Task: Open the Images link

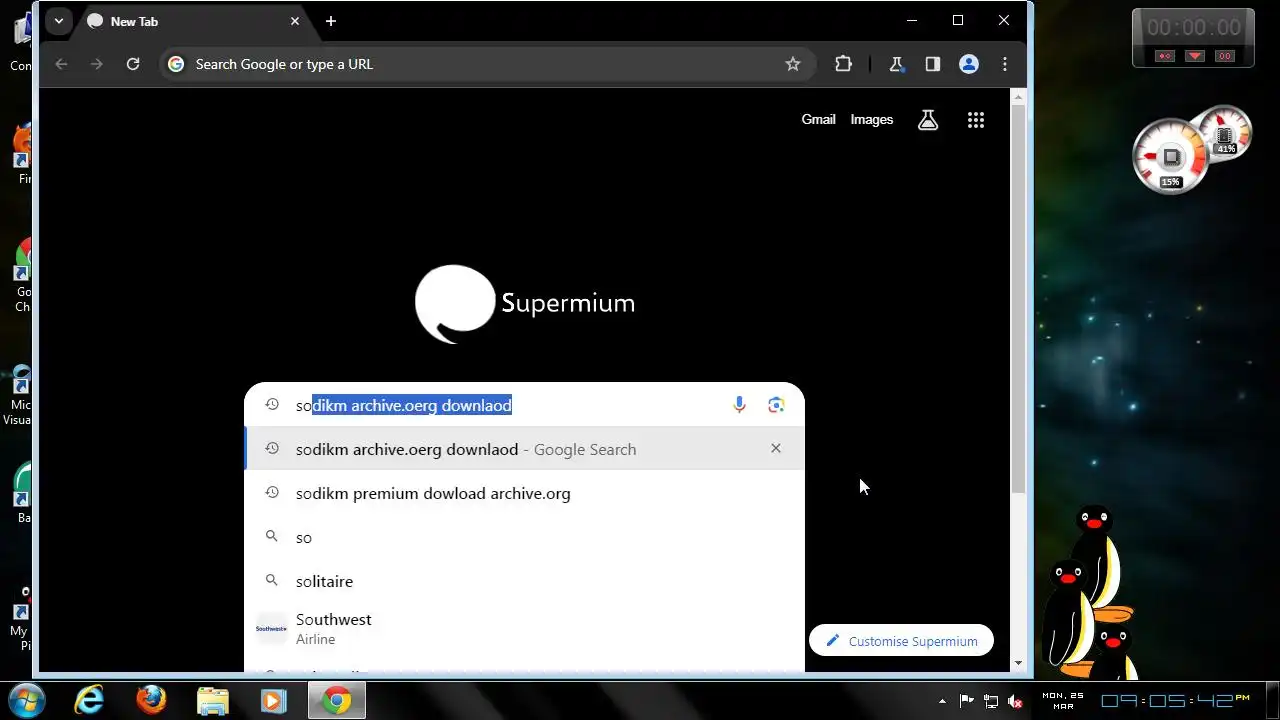Action: (871, 119)
